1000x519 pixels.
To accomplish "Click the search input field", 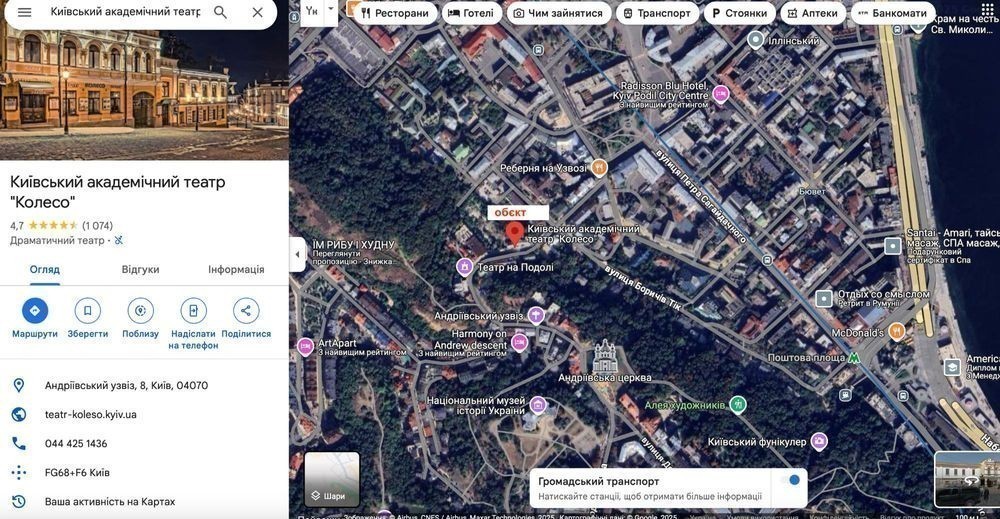I will tap(125, 12).
